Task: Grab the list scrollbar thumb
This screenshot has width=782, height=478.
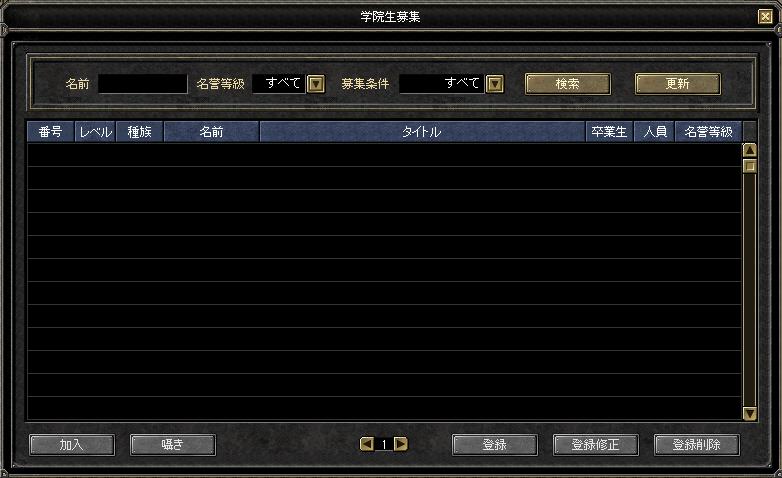Action: coord(750,166)
